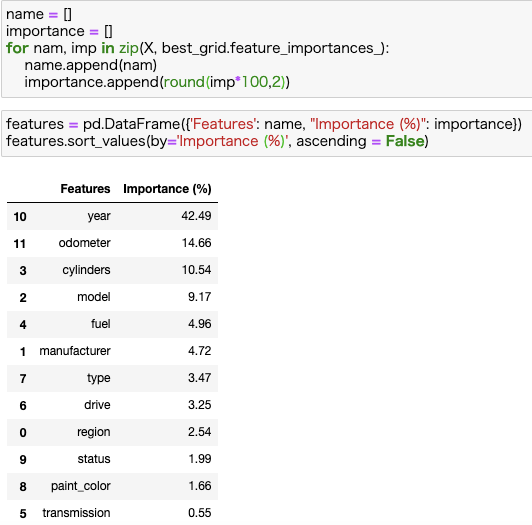Click the Importance (%) column header

167,189
